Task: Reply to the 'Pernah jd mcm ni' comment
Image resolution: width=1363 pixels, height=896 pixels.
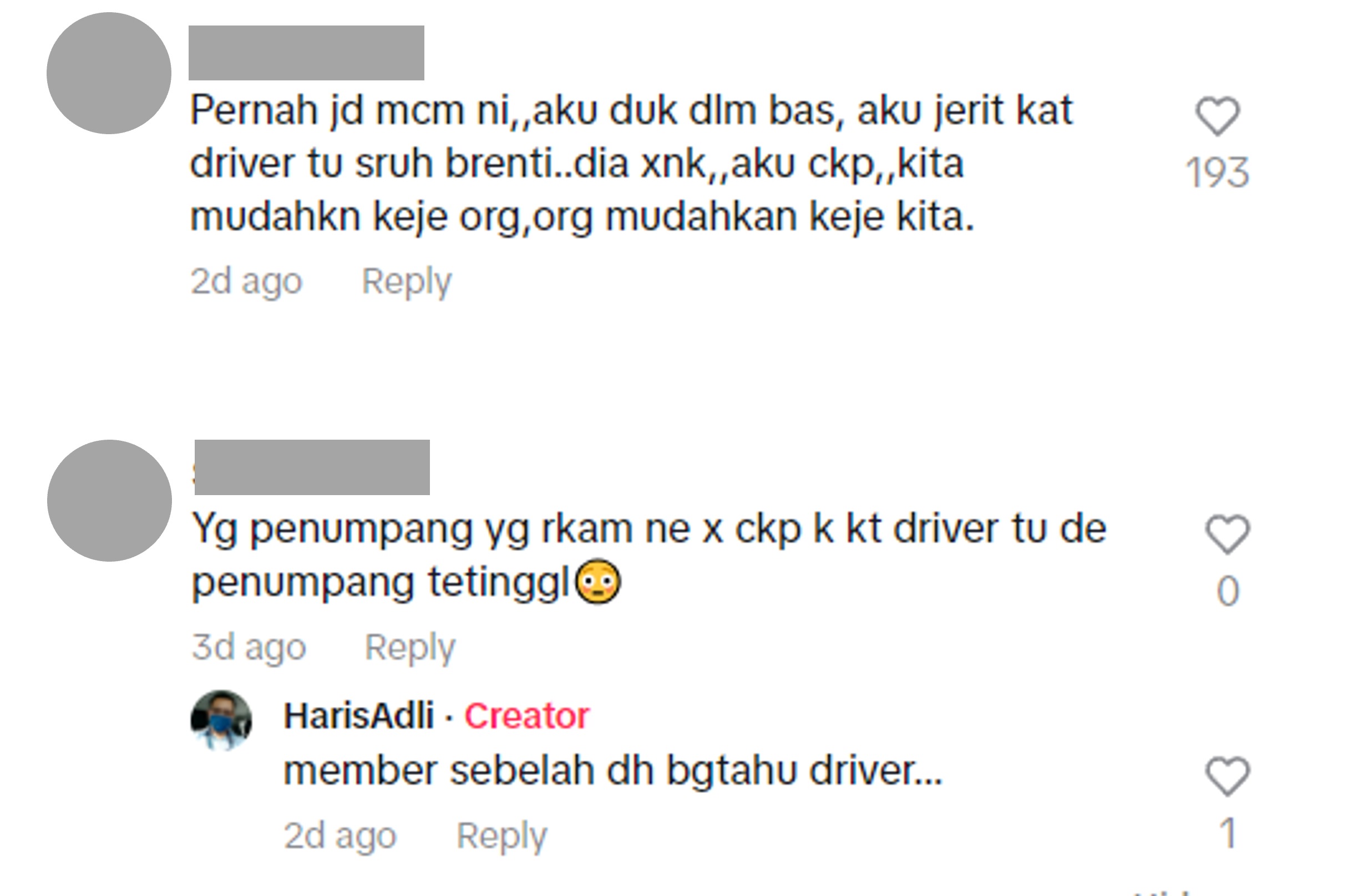Action: [x=407, y=282]
